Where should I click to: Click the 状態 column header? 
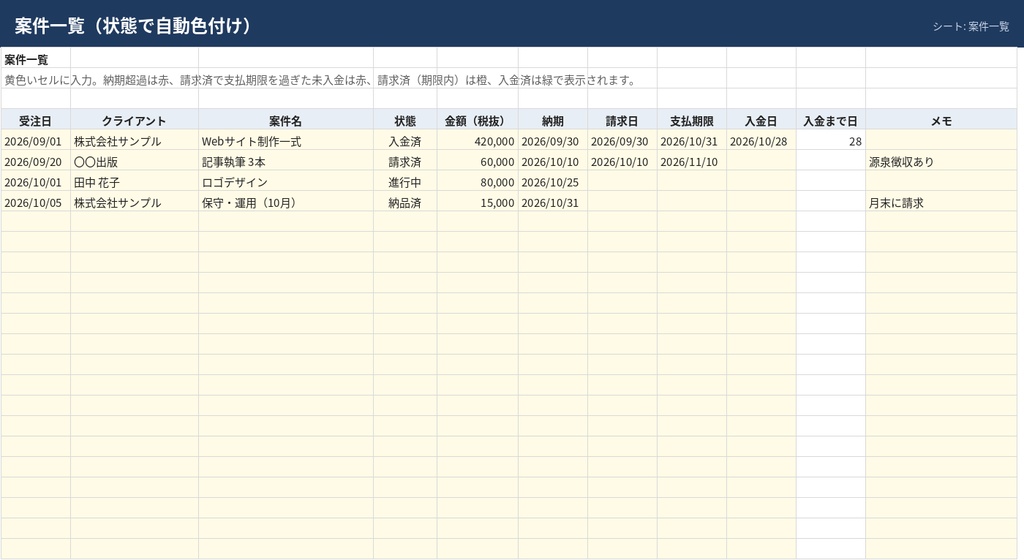coord(405,121)
